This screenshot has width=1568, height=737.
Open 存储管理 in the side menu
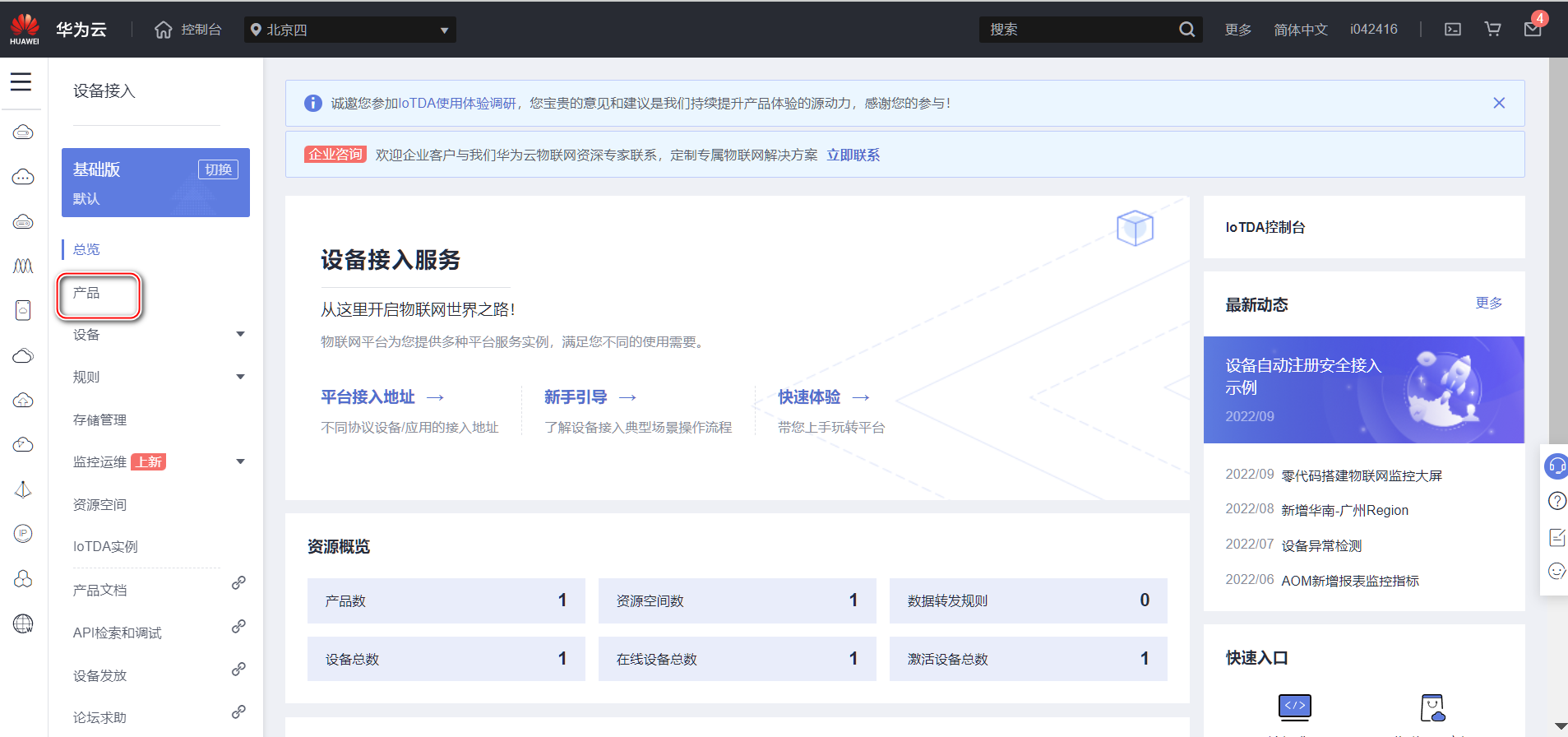point(99,419)
